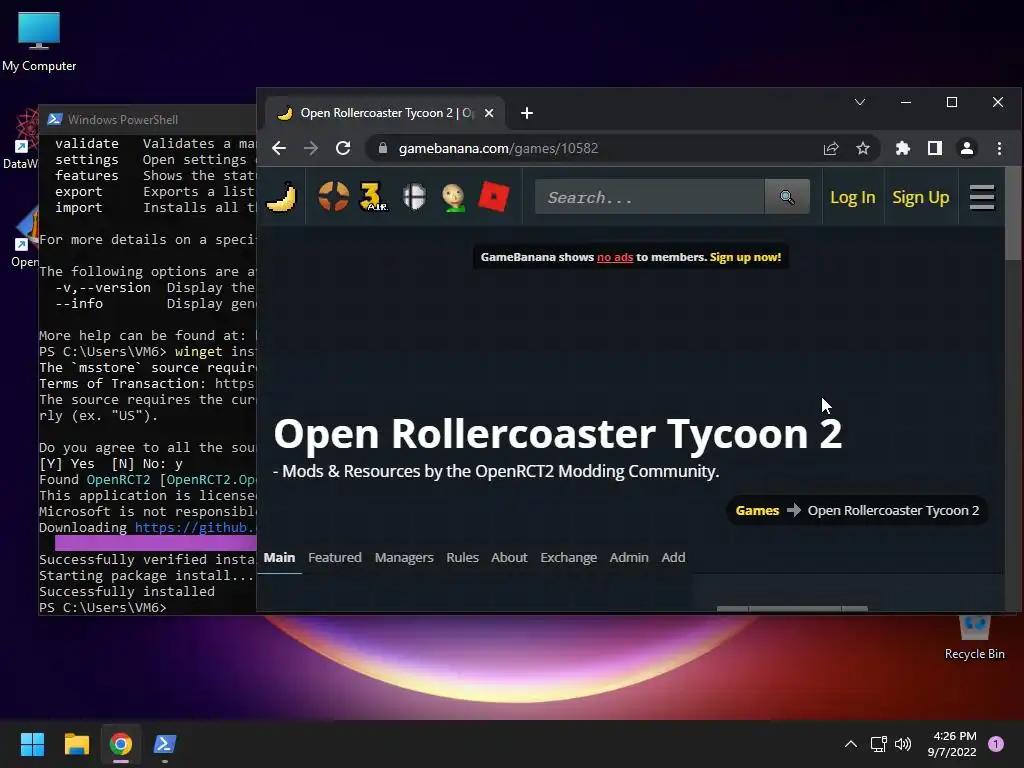Viewport: 1024px width, 768px height.
Task: Click the purple download progress bar in PowerShell
Action: click(x=155, y=543)
